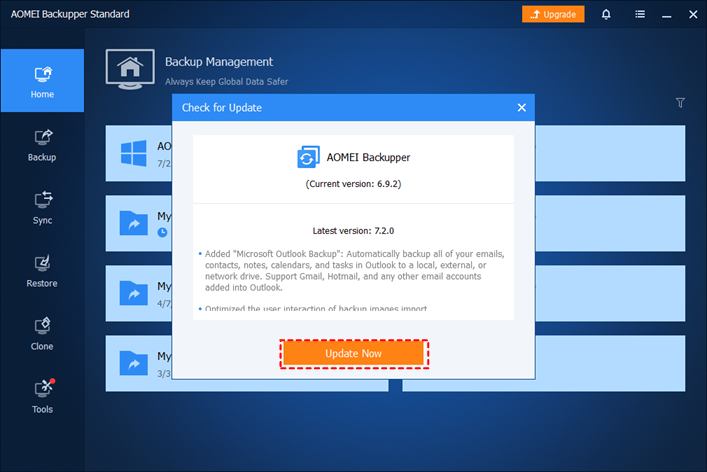Select the Windows system backup task icon

[x=133, y=153]
